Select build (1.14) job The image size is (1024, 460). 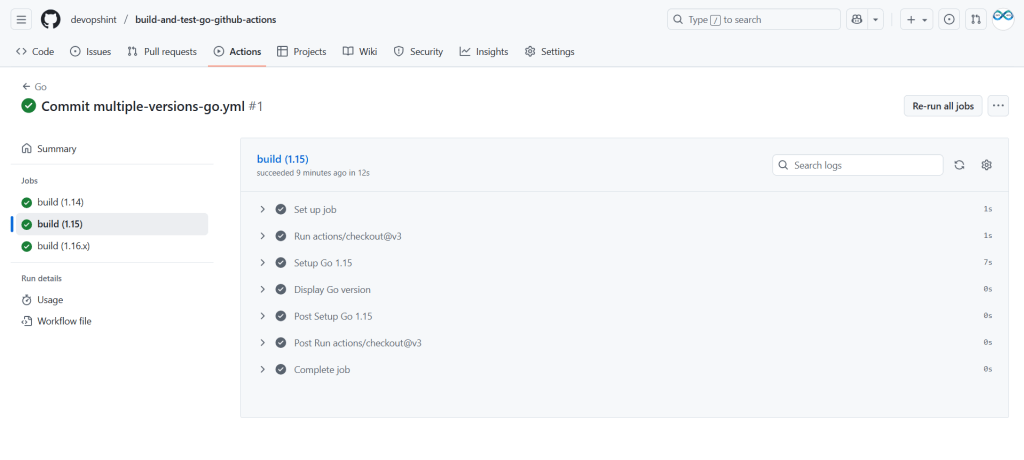[110, 203]
